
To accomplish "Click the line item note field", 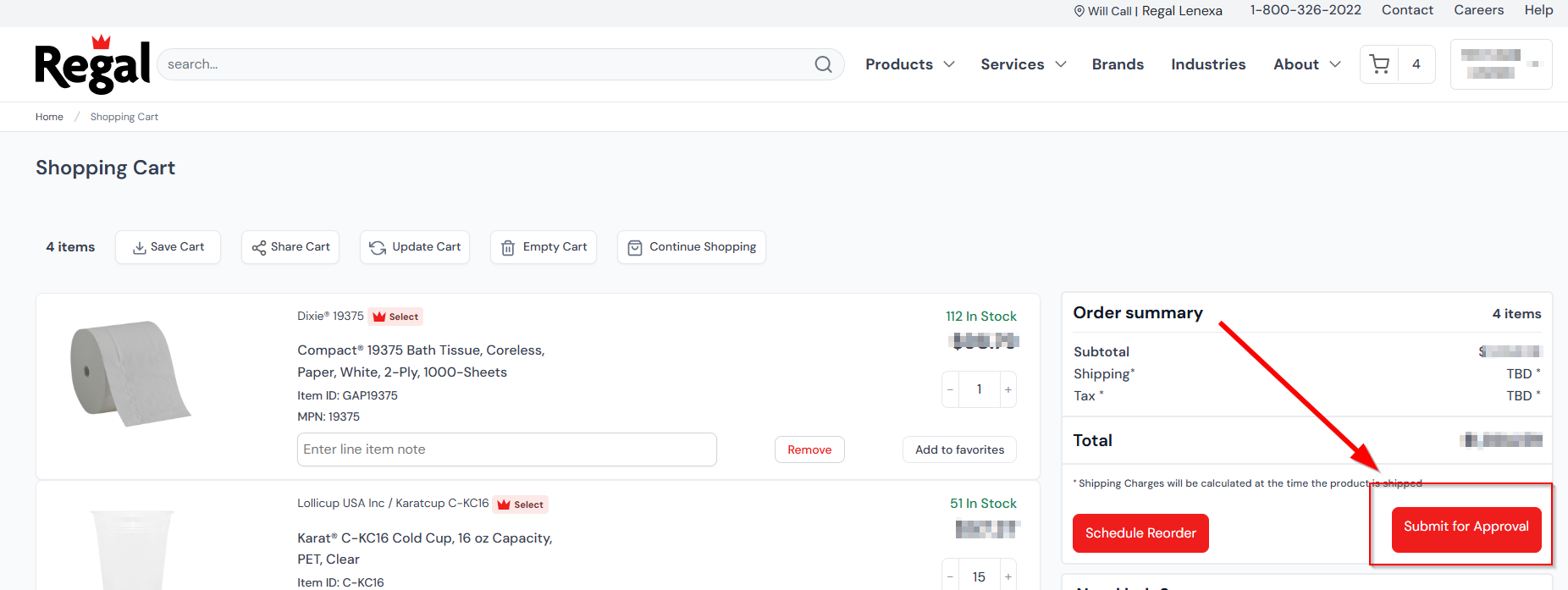I will pos(506,449).
